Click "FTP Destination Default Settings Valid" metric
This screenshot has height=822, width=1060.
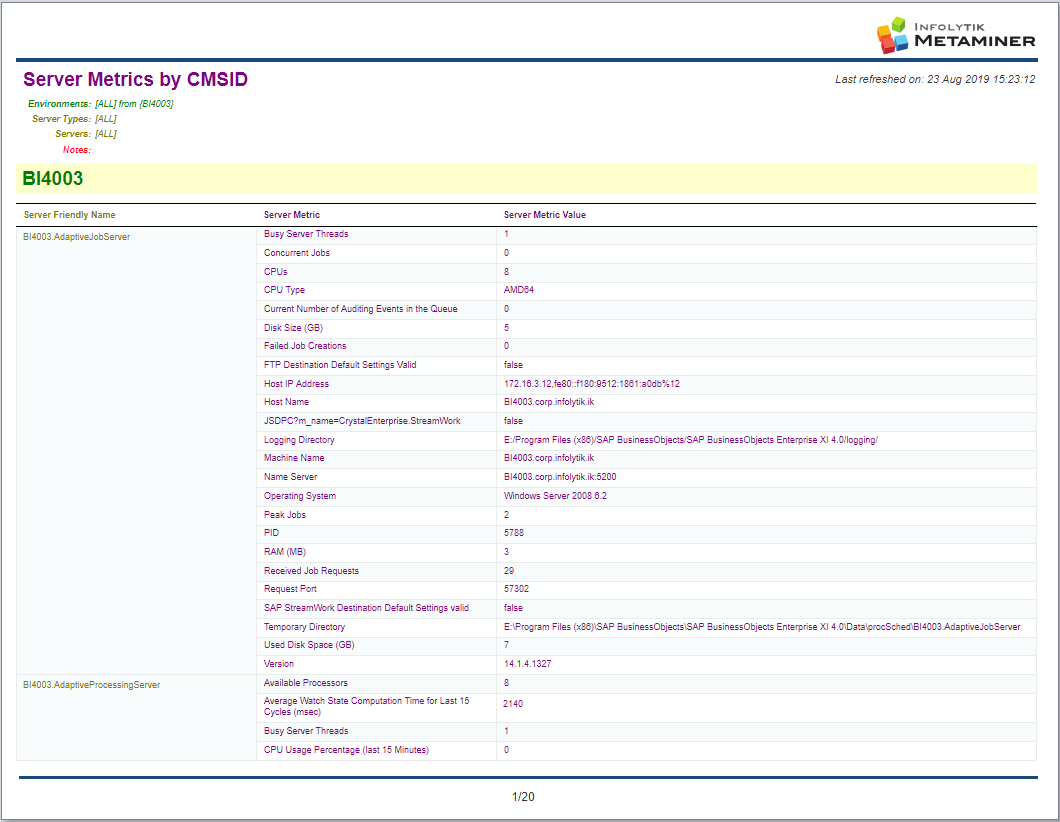340,365
